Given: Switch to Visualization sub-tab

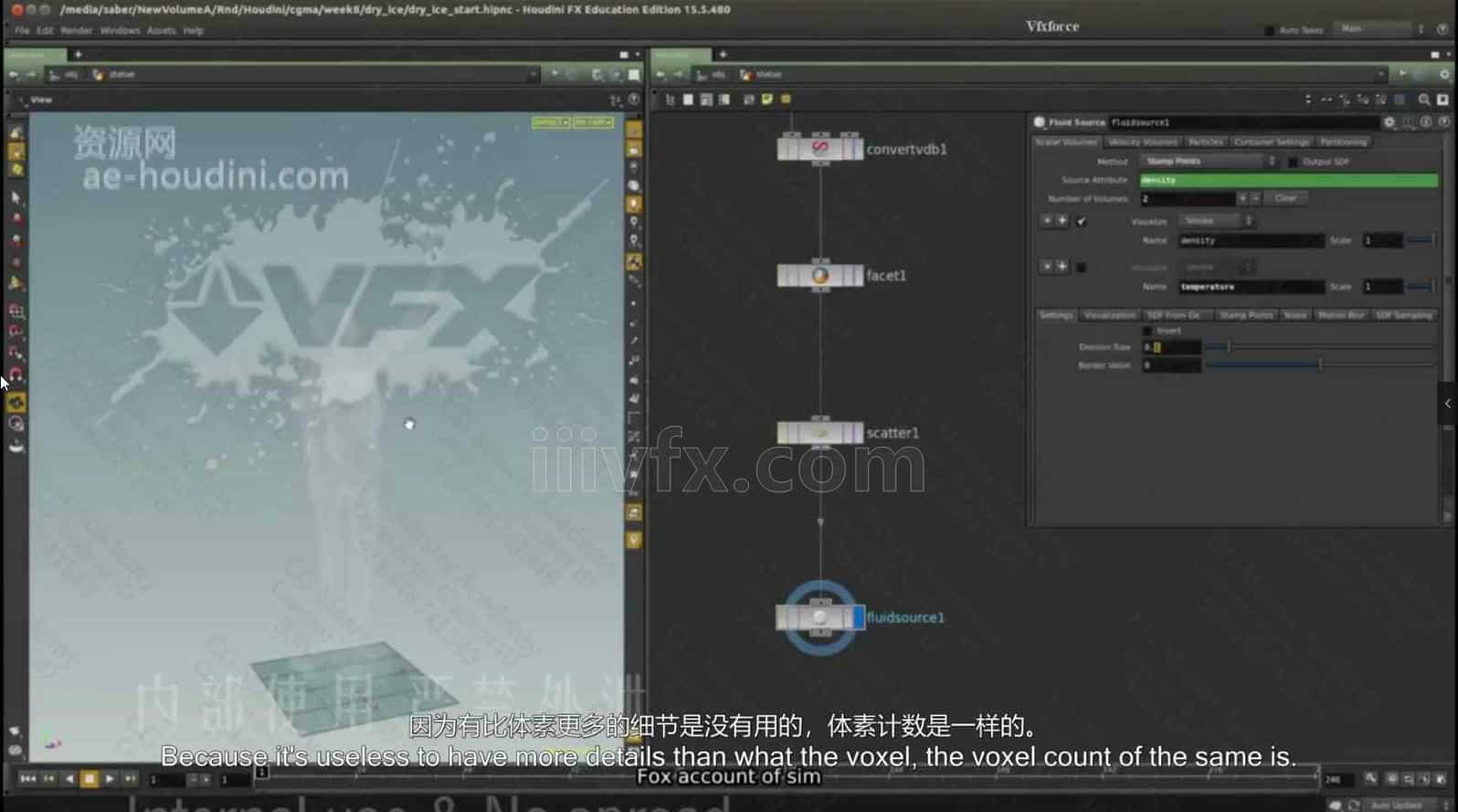Looking at the screenshot, I should [1110, 315].
